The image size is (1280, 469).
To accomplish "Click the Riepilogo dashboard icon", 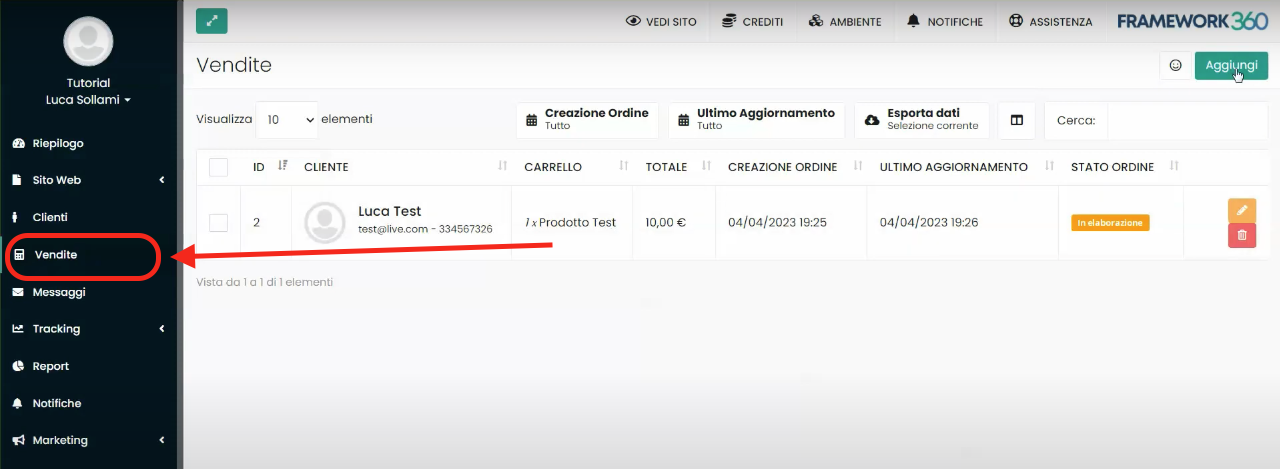I will coord(18,143).
